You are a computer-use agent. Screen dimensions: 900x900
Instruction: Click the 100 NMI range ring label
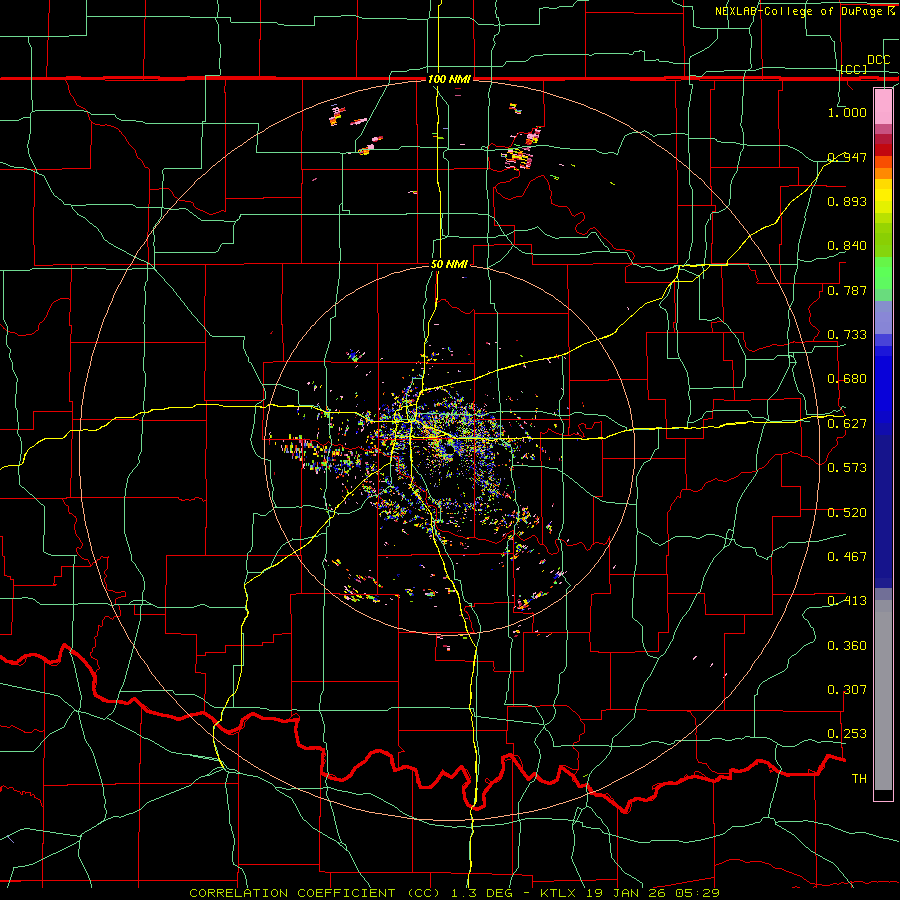pyautogui.click(x=449, y=79)
